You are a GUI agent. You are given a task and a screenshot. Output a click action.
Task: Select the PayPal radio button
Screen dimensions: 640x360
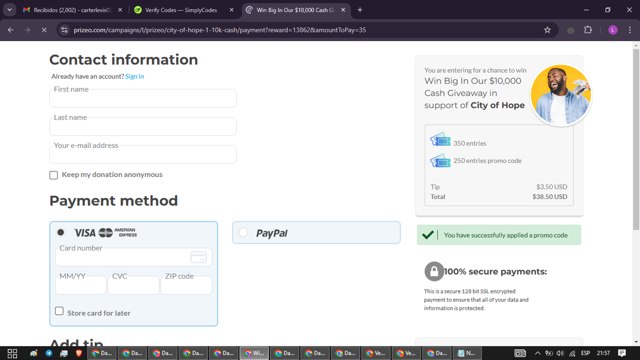pyautogui.click(x=243, y=232)
